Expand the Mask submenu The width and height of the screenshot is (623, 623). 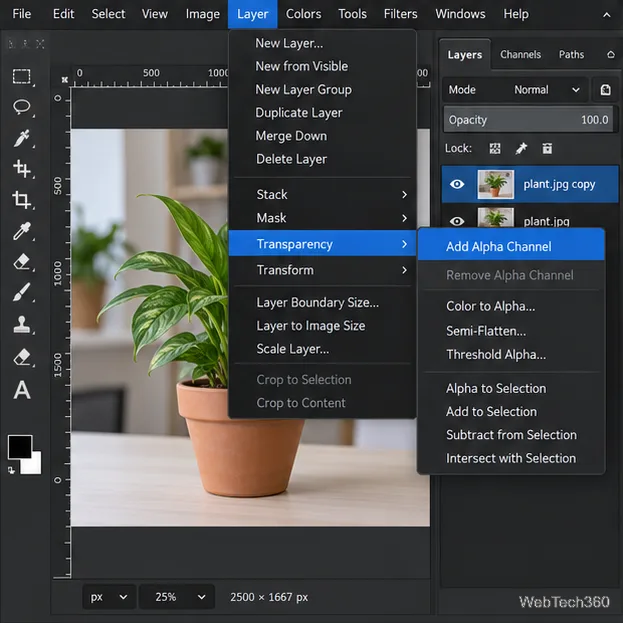tap(322, 218)
